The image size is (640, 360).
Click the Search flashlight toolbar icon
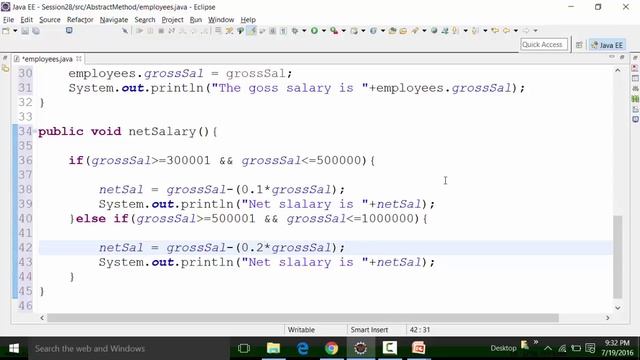(x=415, y=31)
